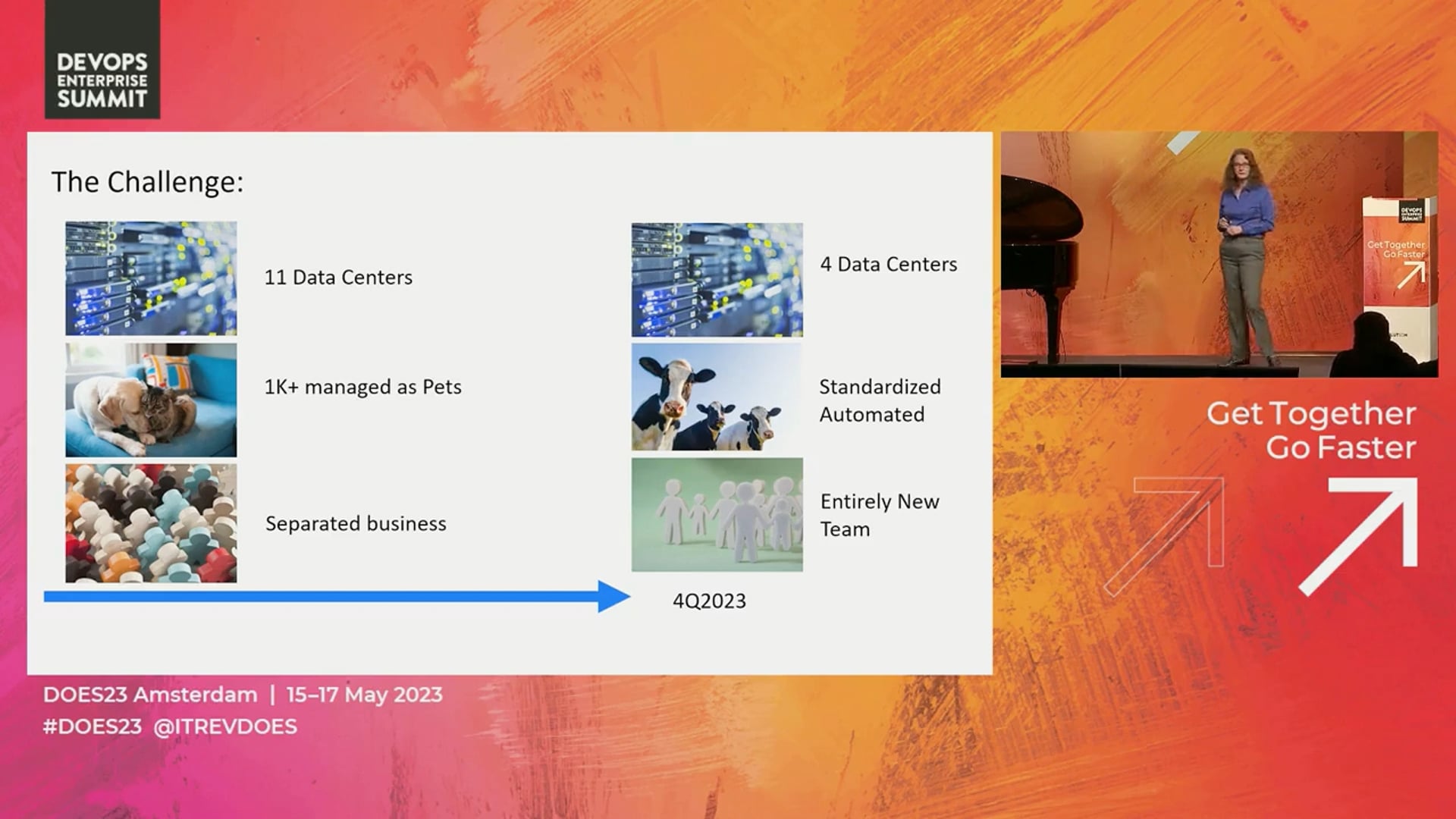Select the 11 Data Centers server image

point(151,278)
